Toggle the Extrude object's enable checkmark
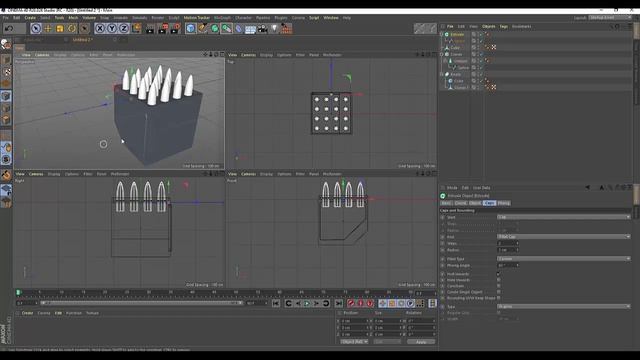The width and height of the screenshot is (640, 360). (480, 34)
